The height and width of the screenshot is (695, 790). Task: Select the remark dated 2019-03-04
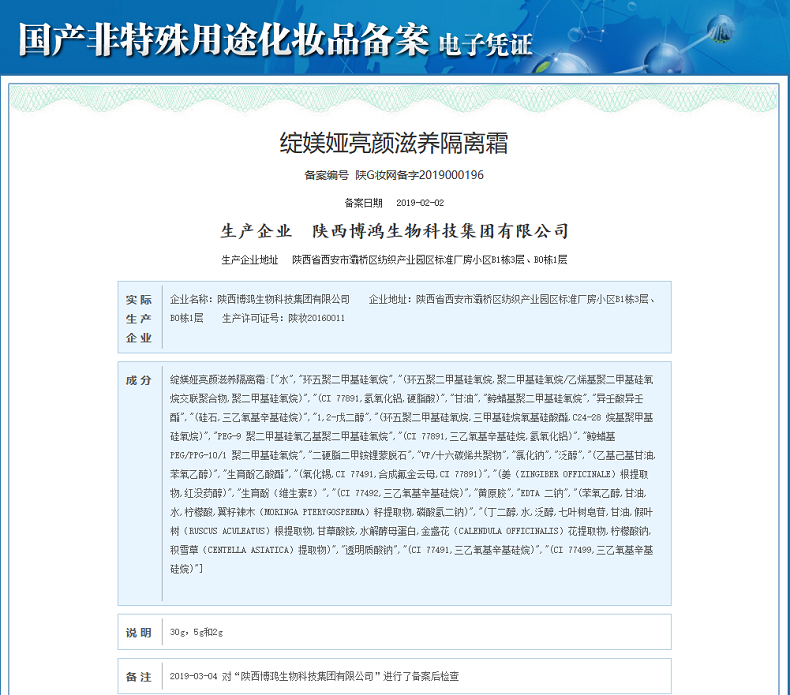pos(314,677)
